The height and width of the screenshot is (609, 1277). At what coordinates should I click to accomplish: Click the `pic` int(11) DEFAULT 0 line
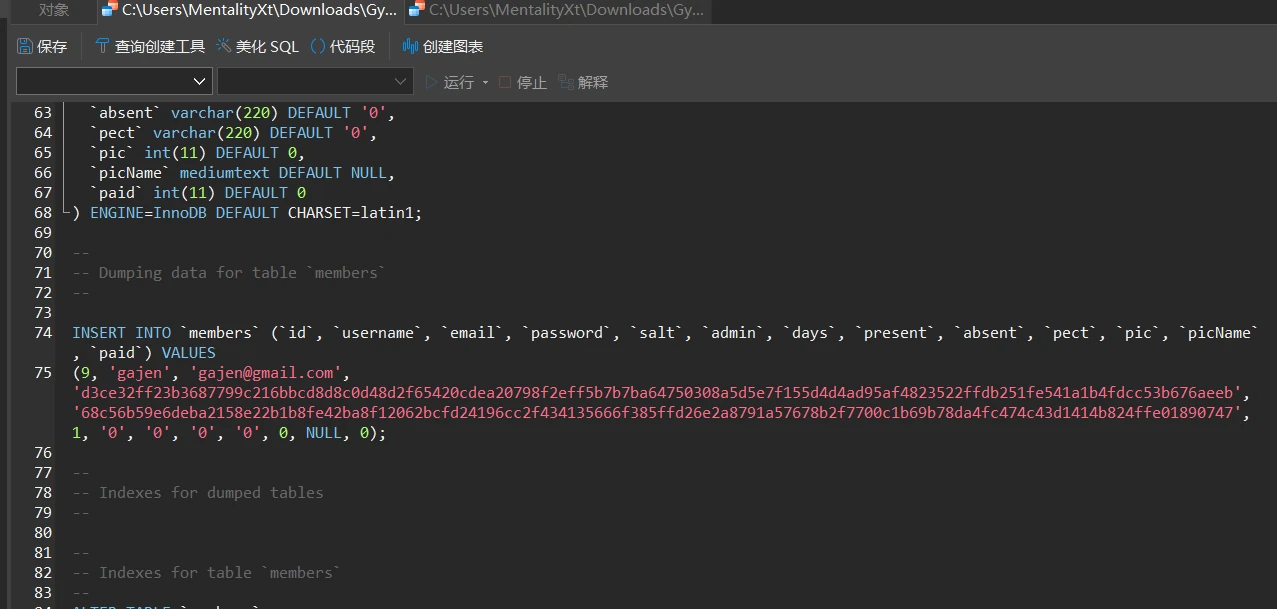197,153
